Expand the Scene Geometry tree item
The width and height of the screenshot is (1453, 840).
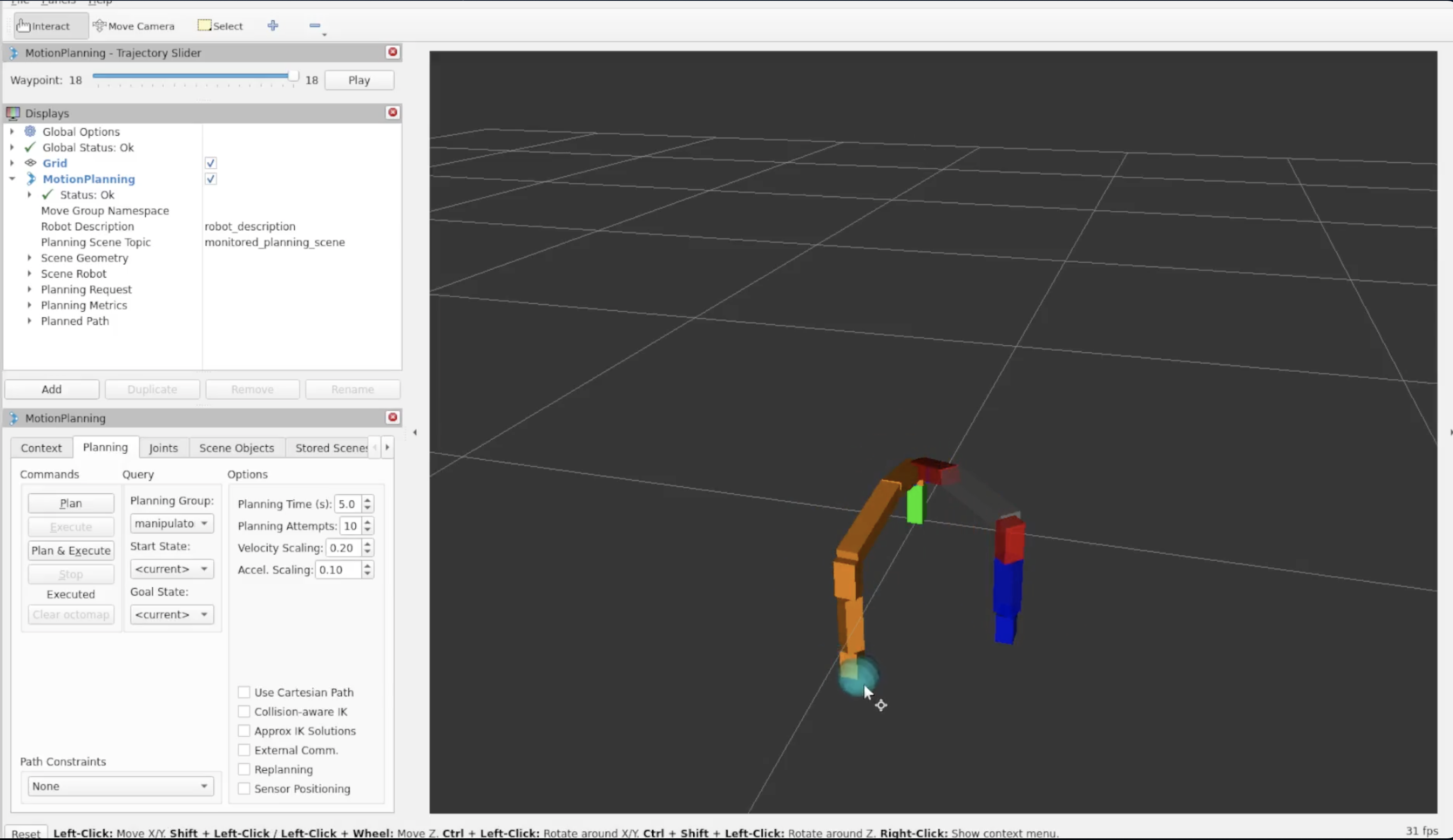pos(29,258)
